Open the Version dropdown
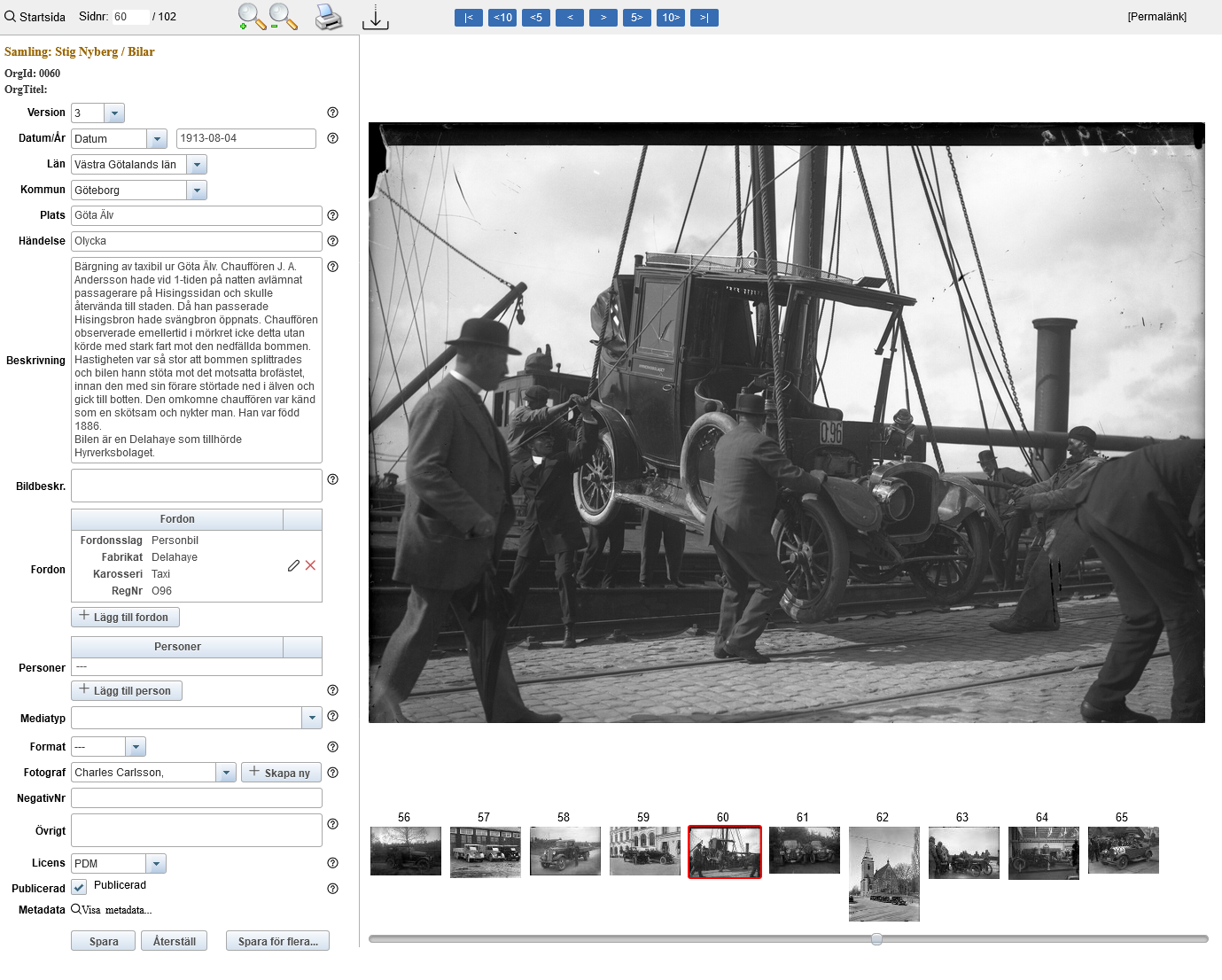Image resolution: width=1222 pixels, height=980 pixels. (114, 113)
